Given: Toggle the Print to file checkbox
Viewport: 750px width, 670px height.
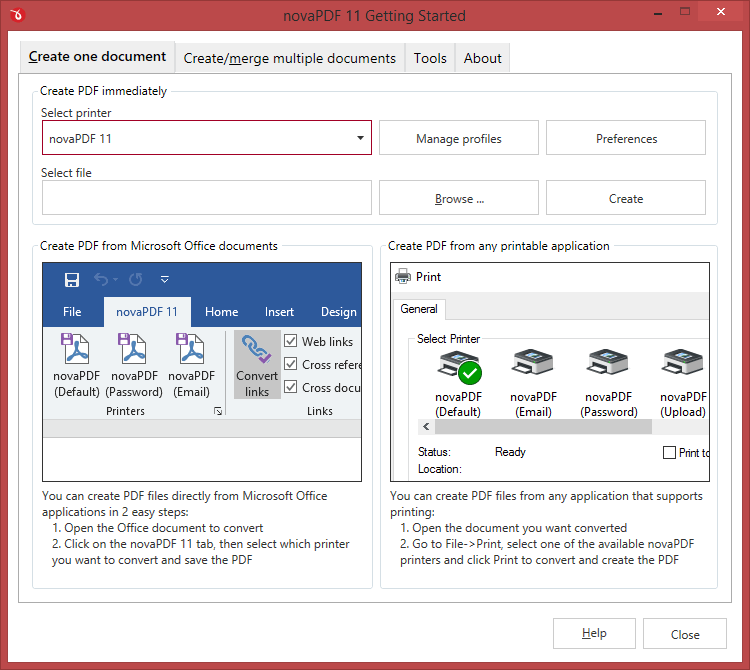Looking at the screenshot, I should (669, 452).
